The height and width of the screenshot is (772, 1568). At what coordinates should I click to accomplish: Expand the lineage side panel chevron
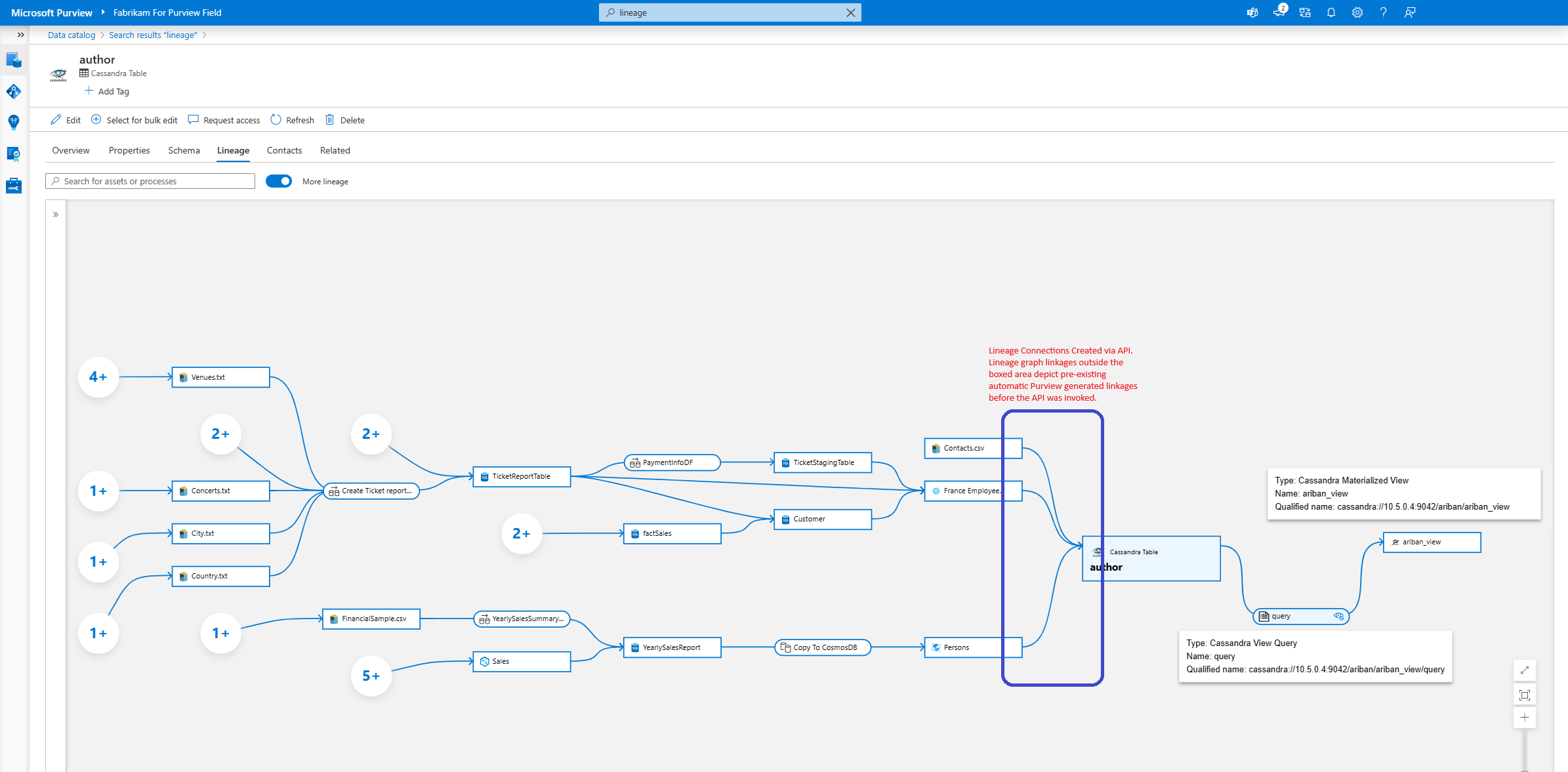coord(56,214)
